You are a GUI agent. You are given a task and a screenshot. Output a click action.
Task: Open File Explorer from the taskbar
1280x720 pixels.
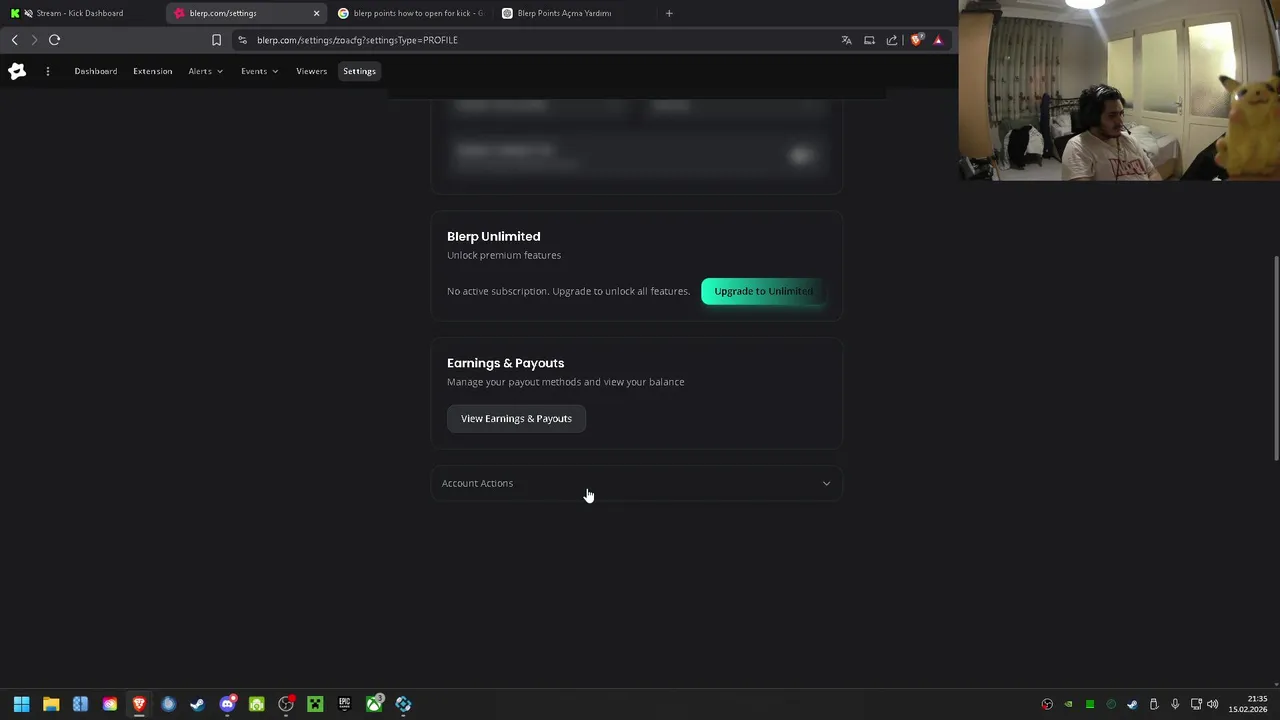coord(51,704)
